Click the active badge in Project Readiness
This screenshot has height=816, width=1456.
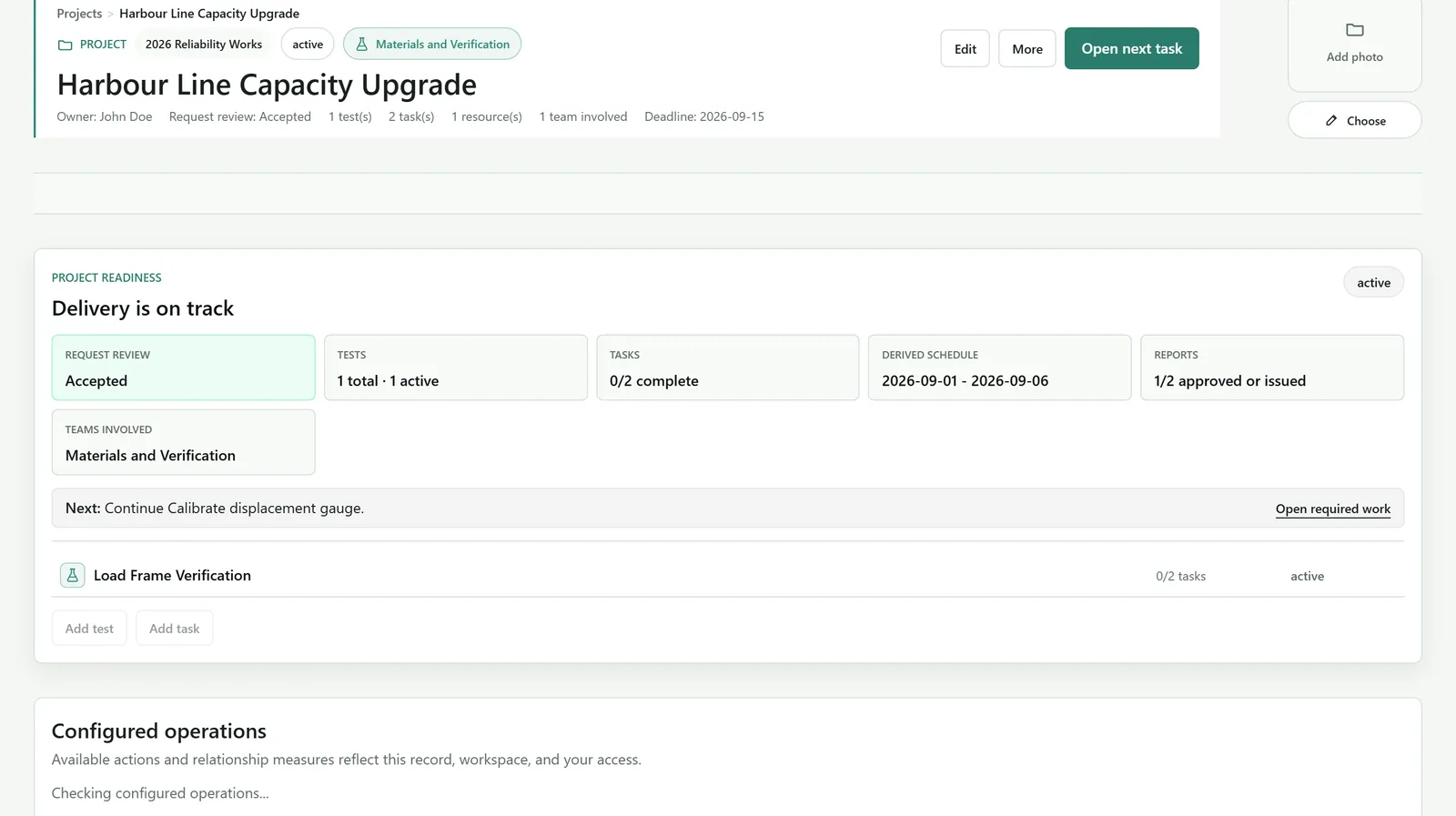pyautogui.click(x=1373, y=282)
